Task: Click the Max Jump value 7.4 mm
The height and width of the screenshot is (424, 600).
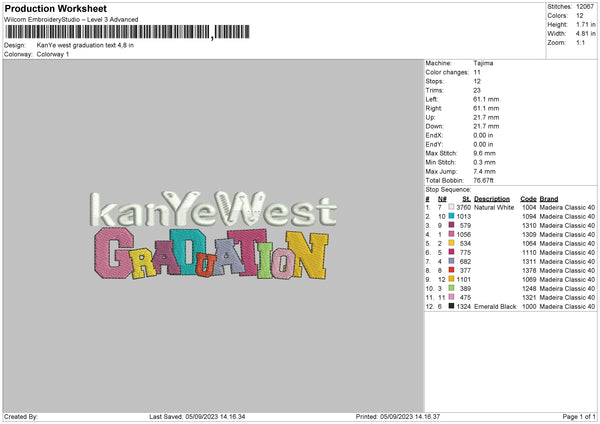Action: pos(484,171)
